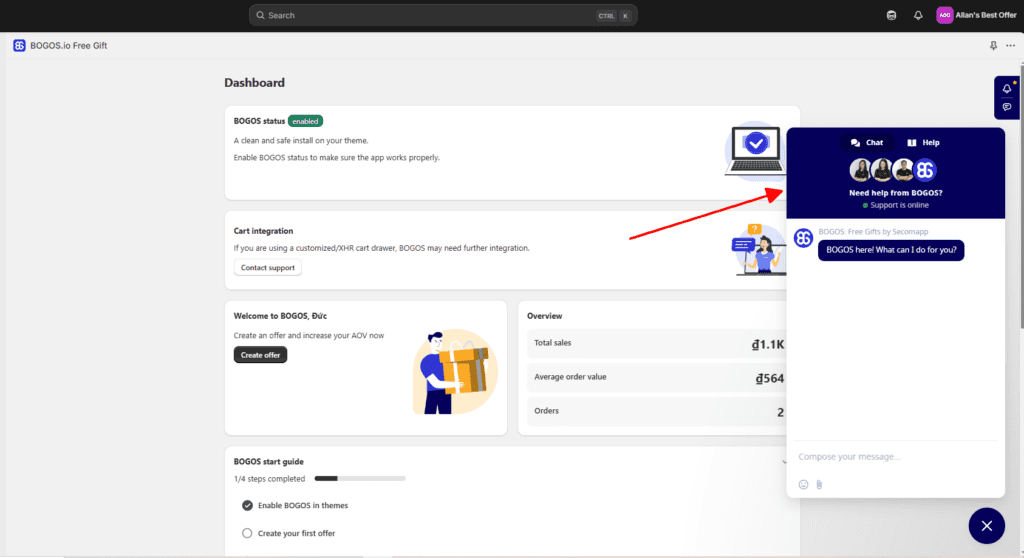This screenshot has height=558, width=1024.
Task: Select the 'Create your first offer' step
Action: coord(248,533)
